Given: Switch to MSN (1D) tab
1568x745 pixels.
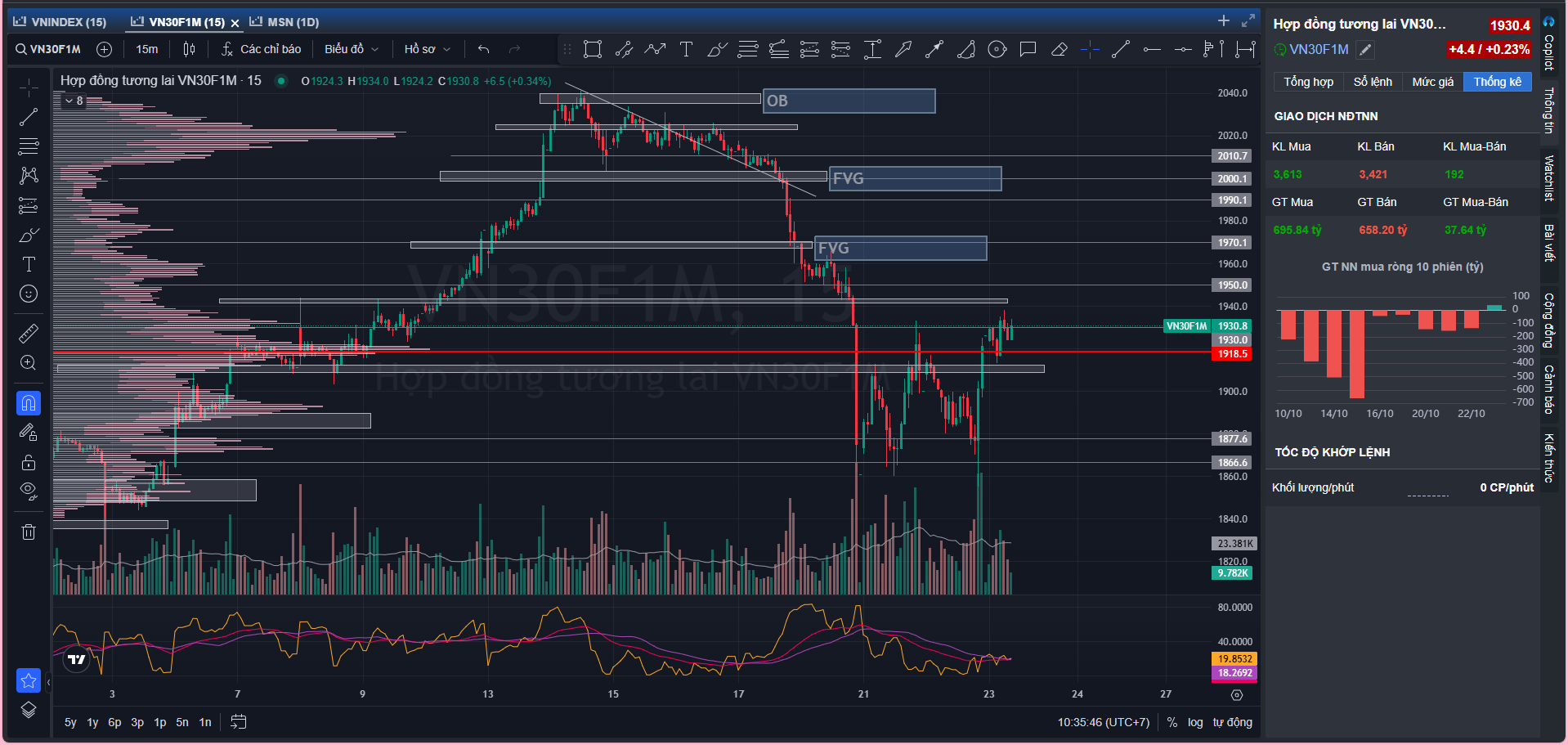Looking at the screenshot, I should click(284, 22).
